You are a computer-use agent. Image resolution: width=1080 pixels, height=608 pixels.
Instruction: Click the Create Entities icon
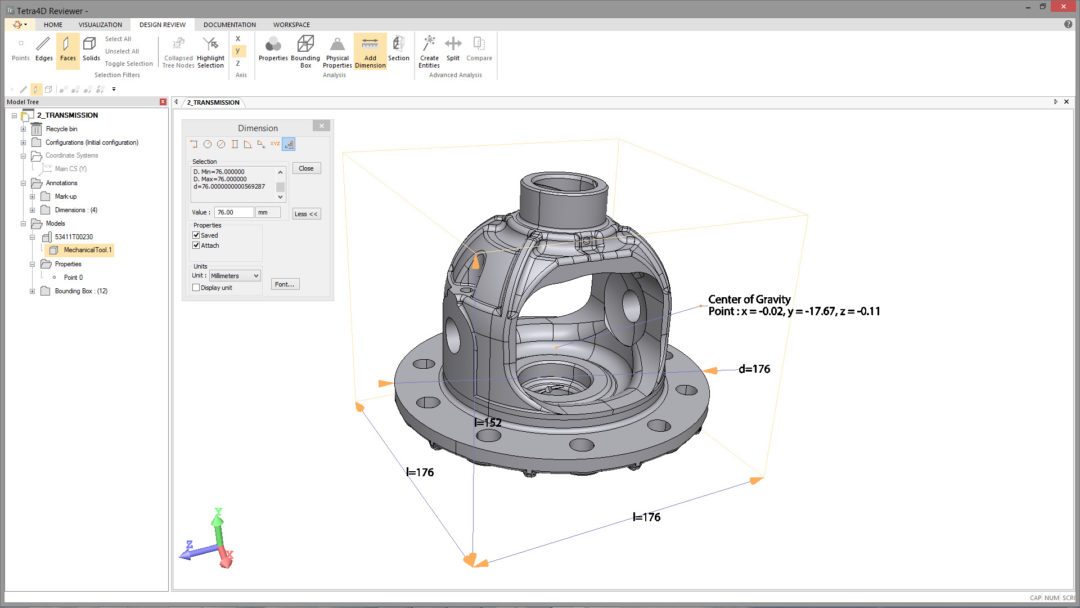click(429, 48)
